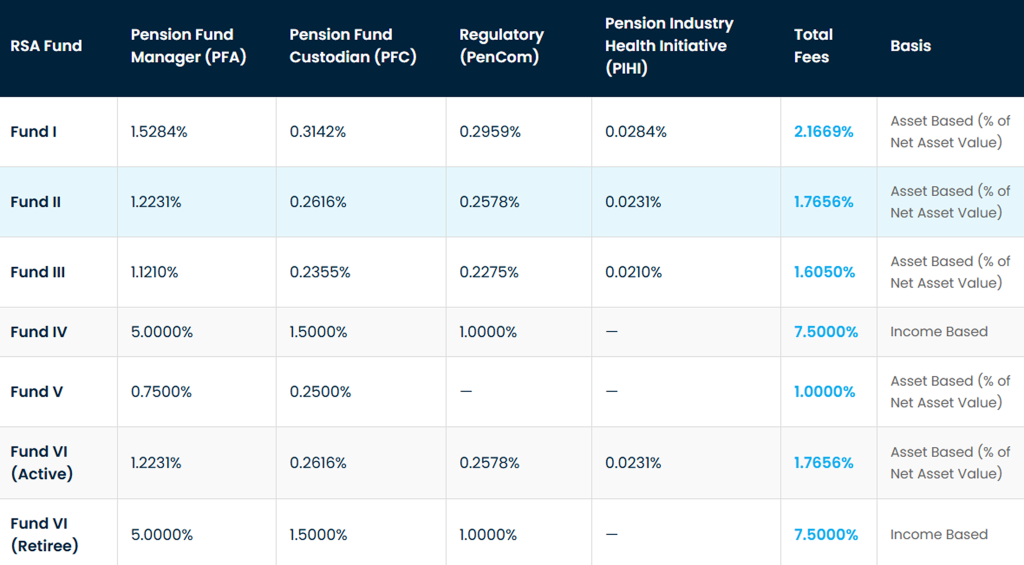Click the 0.2959% PenCom fee cell

pyautogui.click(x=490, y=132)
